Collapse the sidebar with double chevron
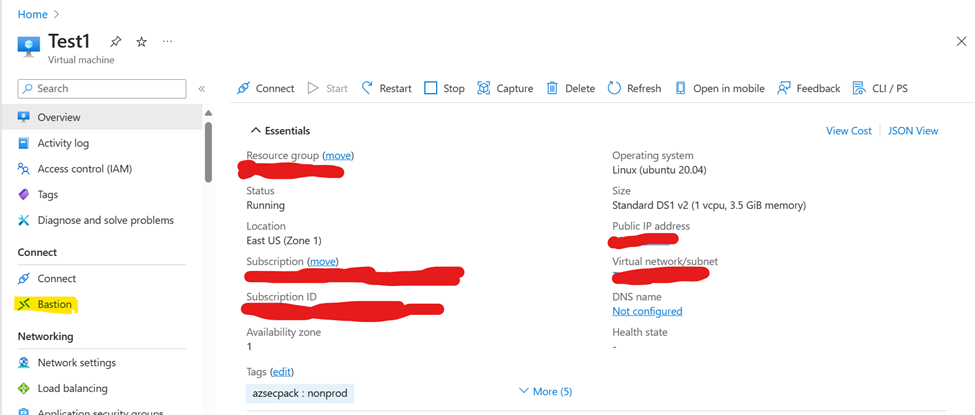 [x=201, y=89]
